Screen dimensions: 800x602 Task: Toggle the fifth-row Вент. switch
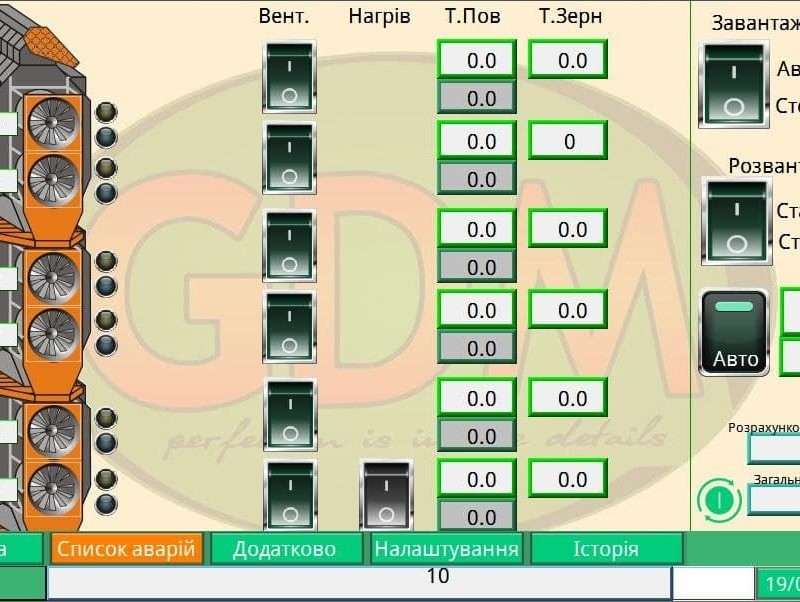click(290, 415)
